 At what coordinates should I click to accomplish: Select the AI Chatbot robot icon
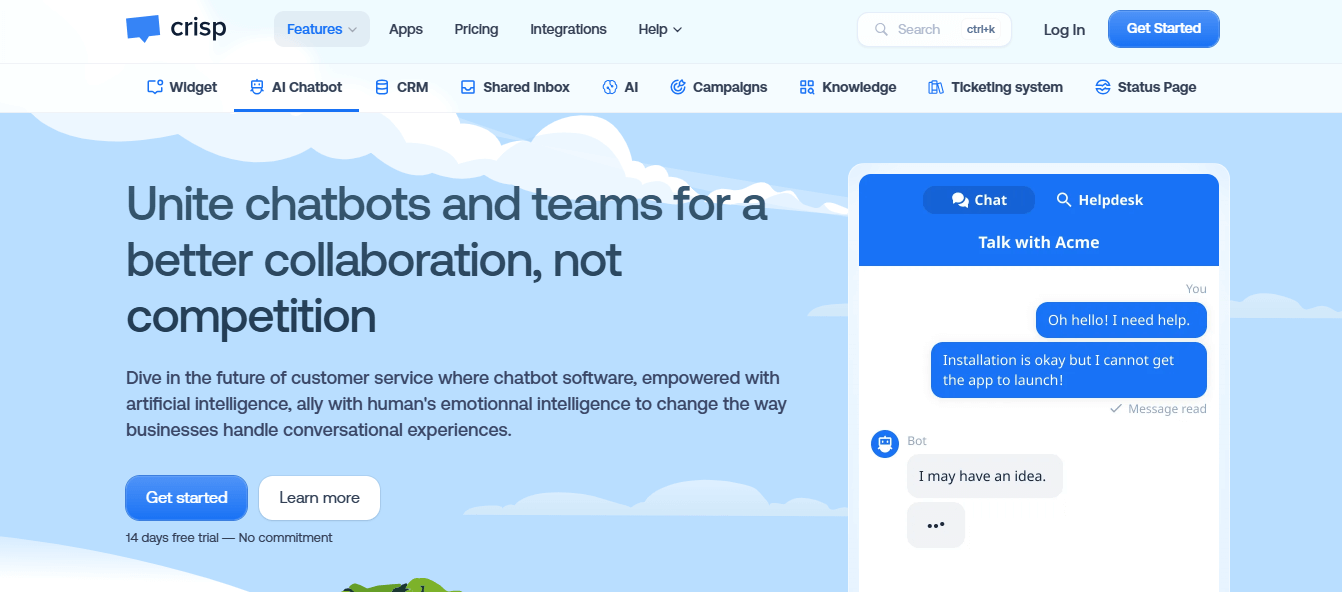tap(257, 87)
